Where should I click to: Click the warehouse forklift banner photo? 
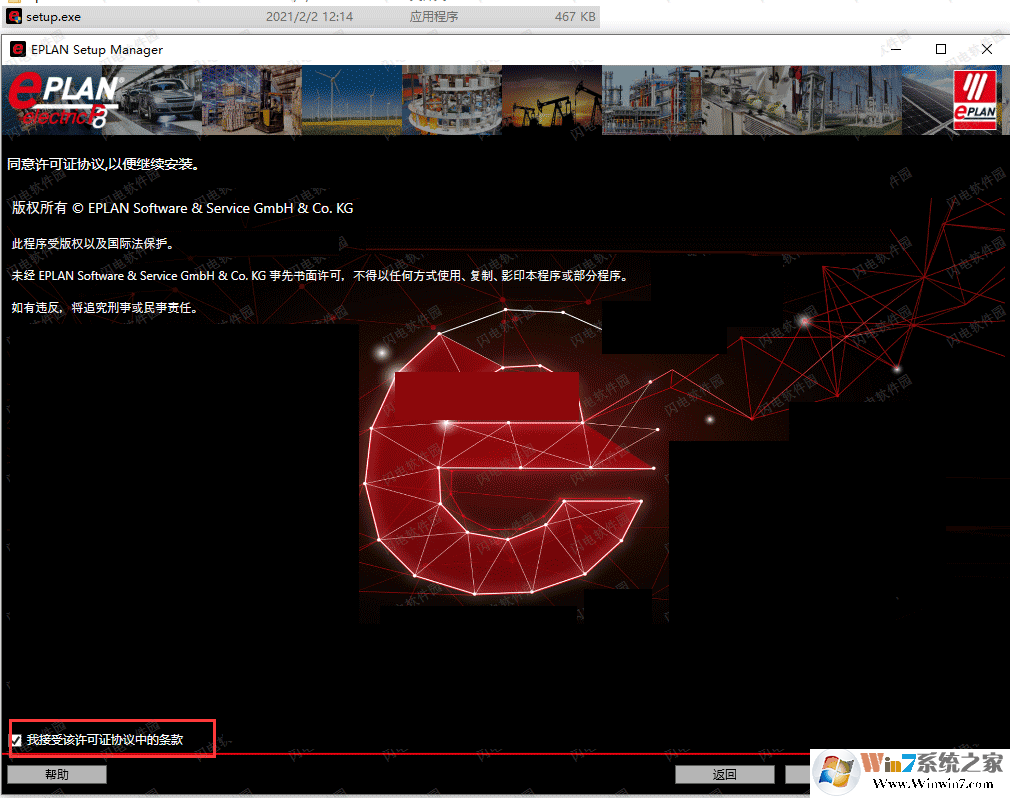point(251,100)
